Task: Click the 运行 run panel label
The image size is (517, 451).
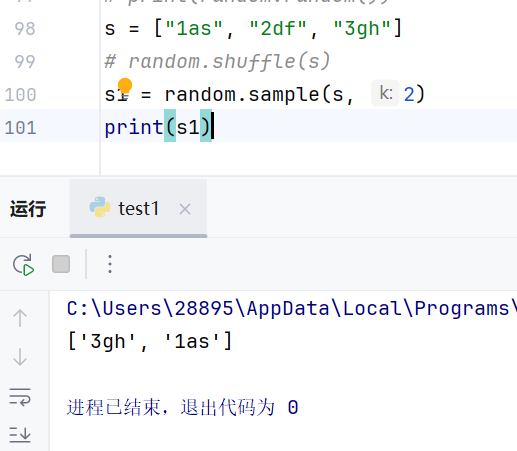Action: click(x=28, y=209)
